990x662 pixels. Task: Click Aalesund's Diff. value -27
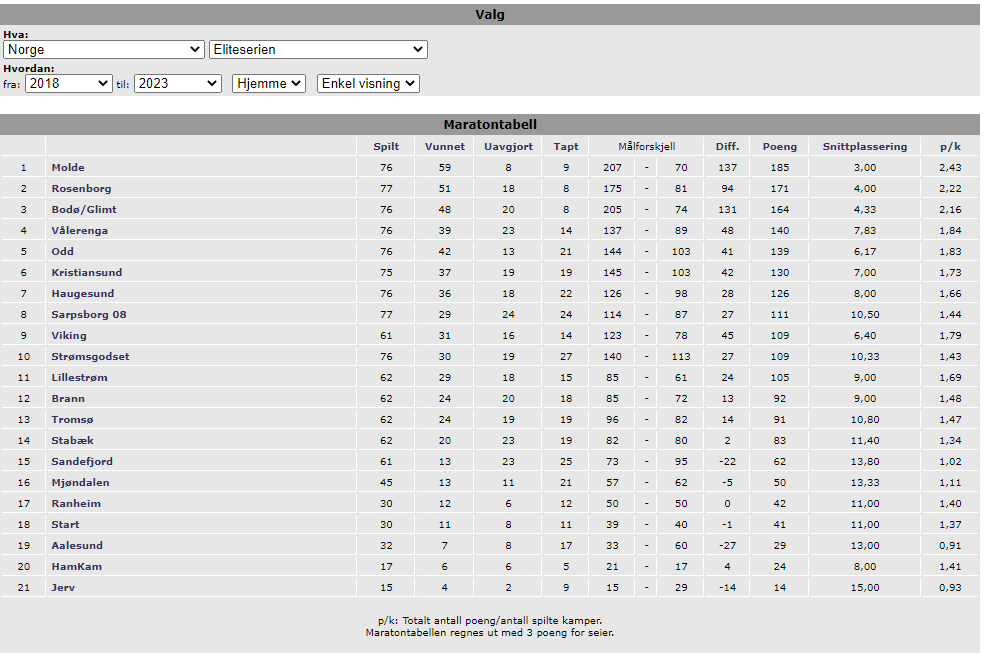(x=727, y=545)
